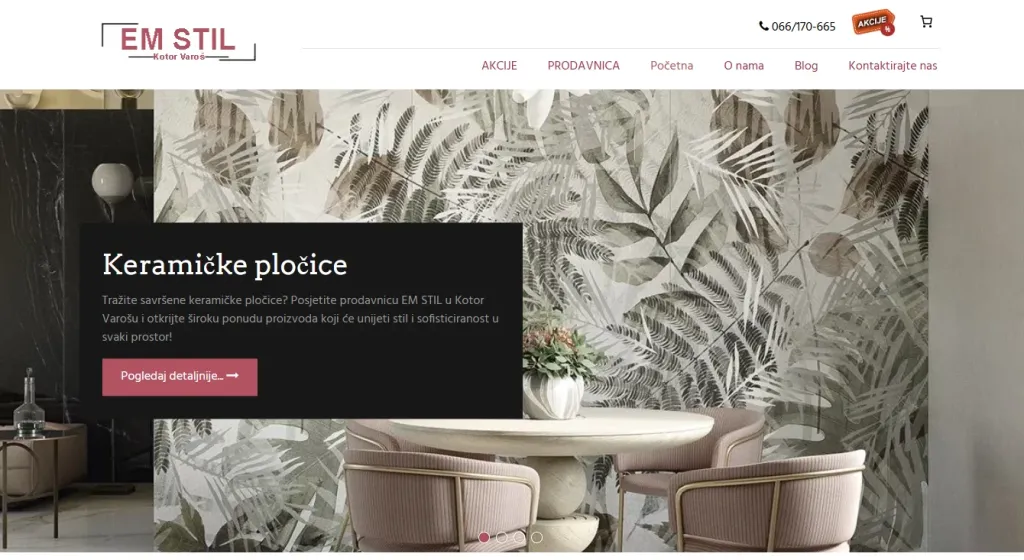
Task: Click the Pogledaj detaljnije button
Action: [x=180, y=377]
